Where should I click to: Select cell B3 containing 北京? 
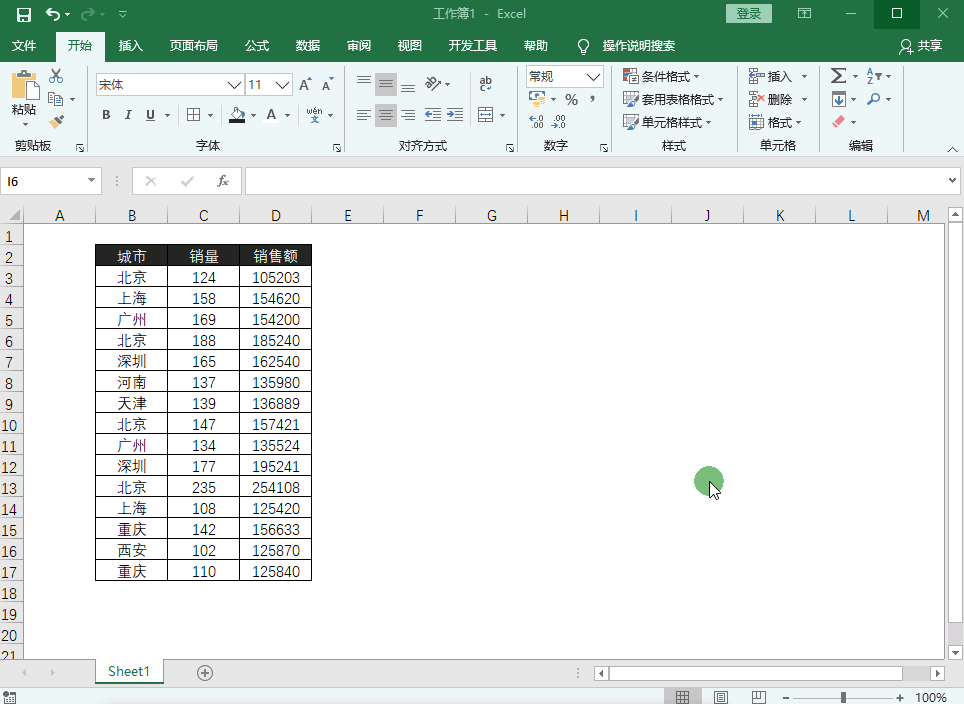131,278
